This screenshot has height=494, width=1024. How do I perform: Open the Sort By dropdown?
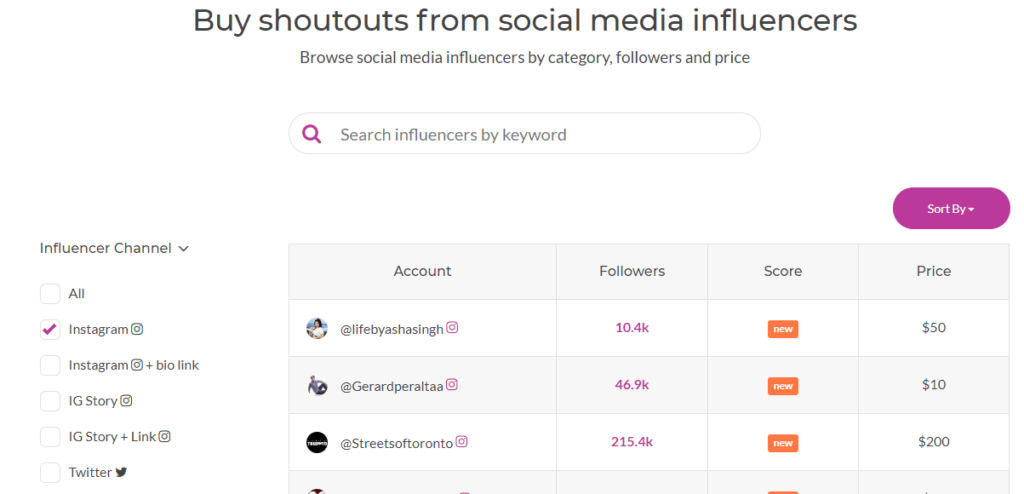[951, 208]
